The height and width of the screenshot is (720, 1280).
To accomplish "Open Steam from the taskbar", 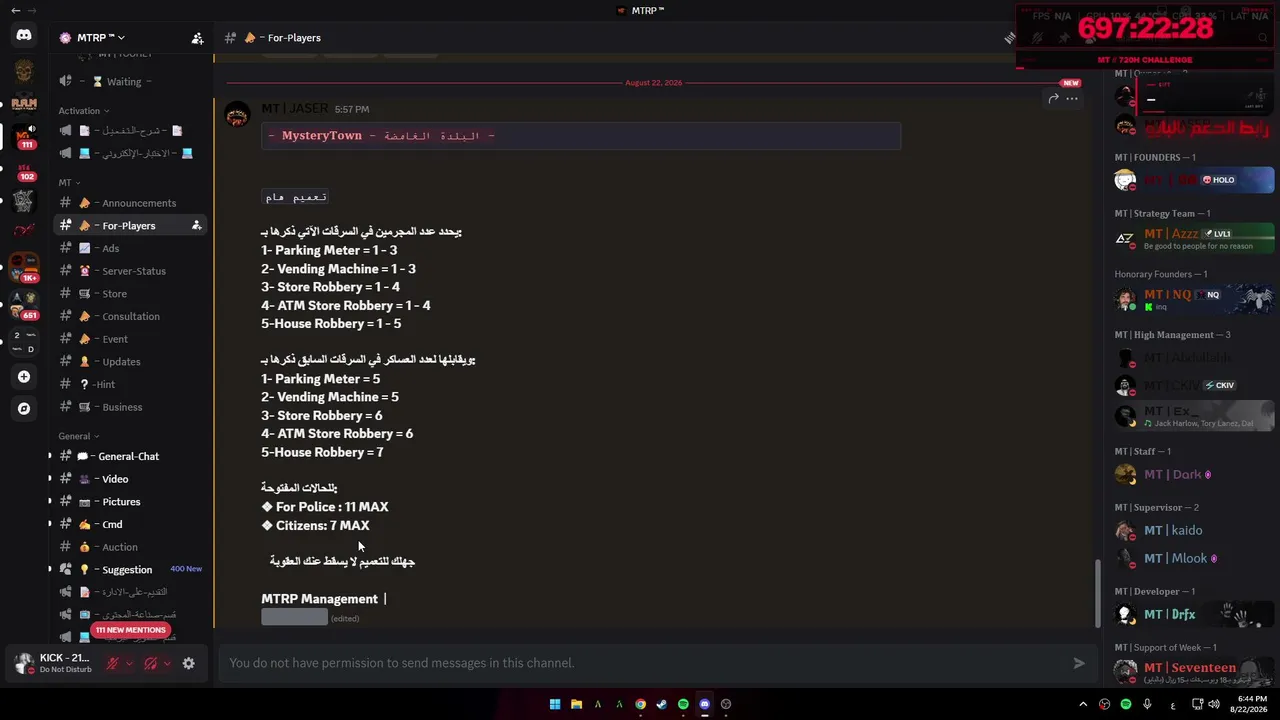I will pyautogui.click(x=662, y=704).
